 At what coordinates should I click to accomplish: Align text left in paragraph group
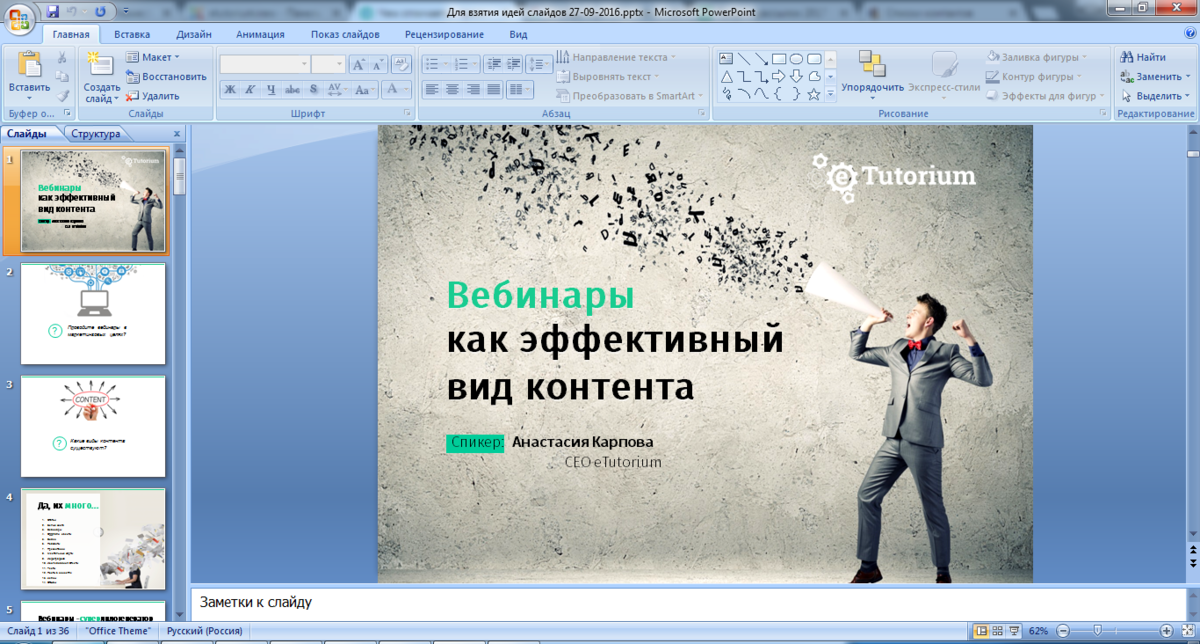tap(431, 89)
